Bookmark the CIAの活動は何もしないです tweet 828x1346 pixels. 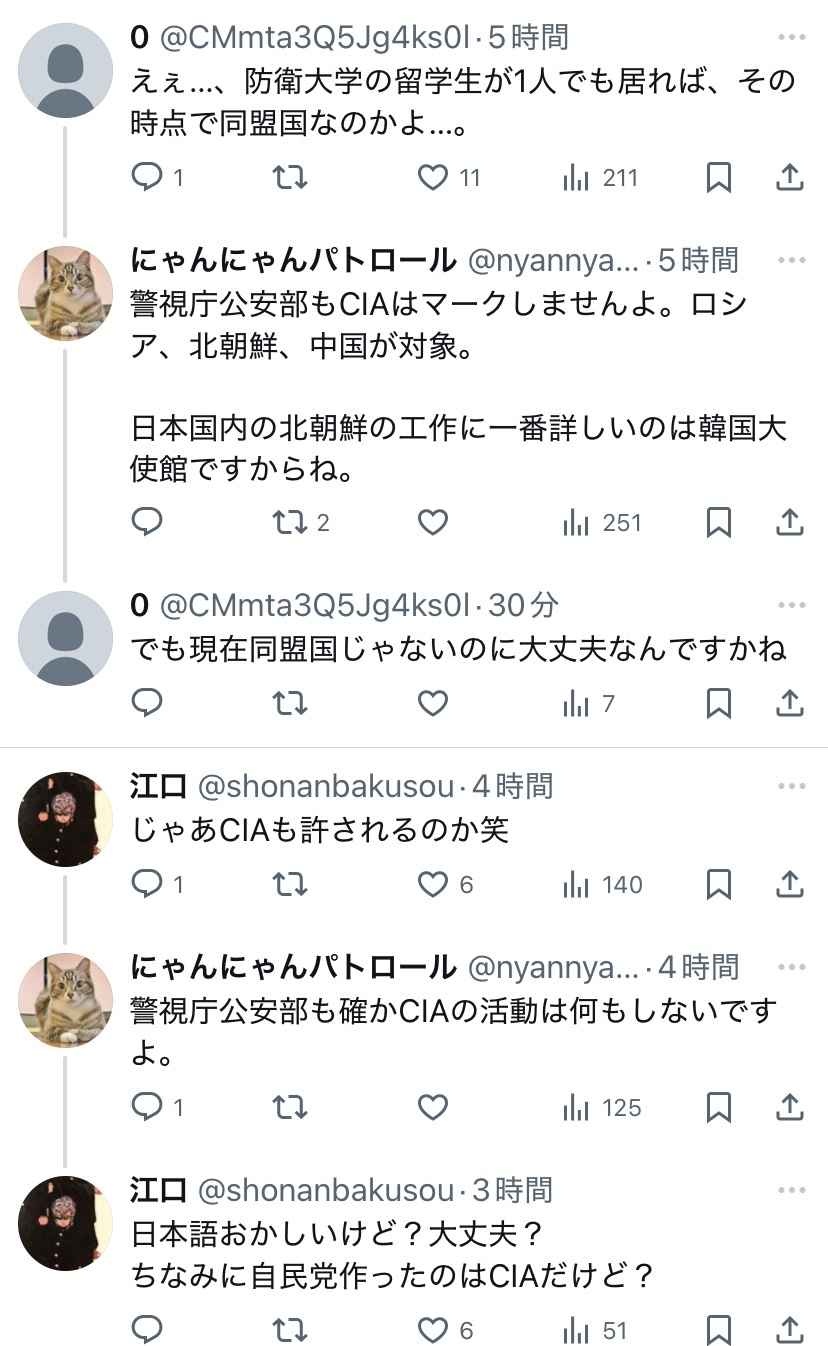pos(718,1108)
